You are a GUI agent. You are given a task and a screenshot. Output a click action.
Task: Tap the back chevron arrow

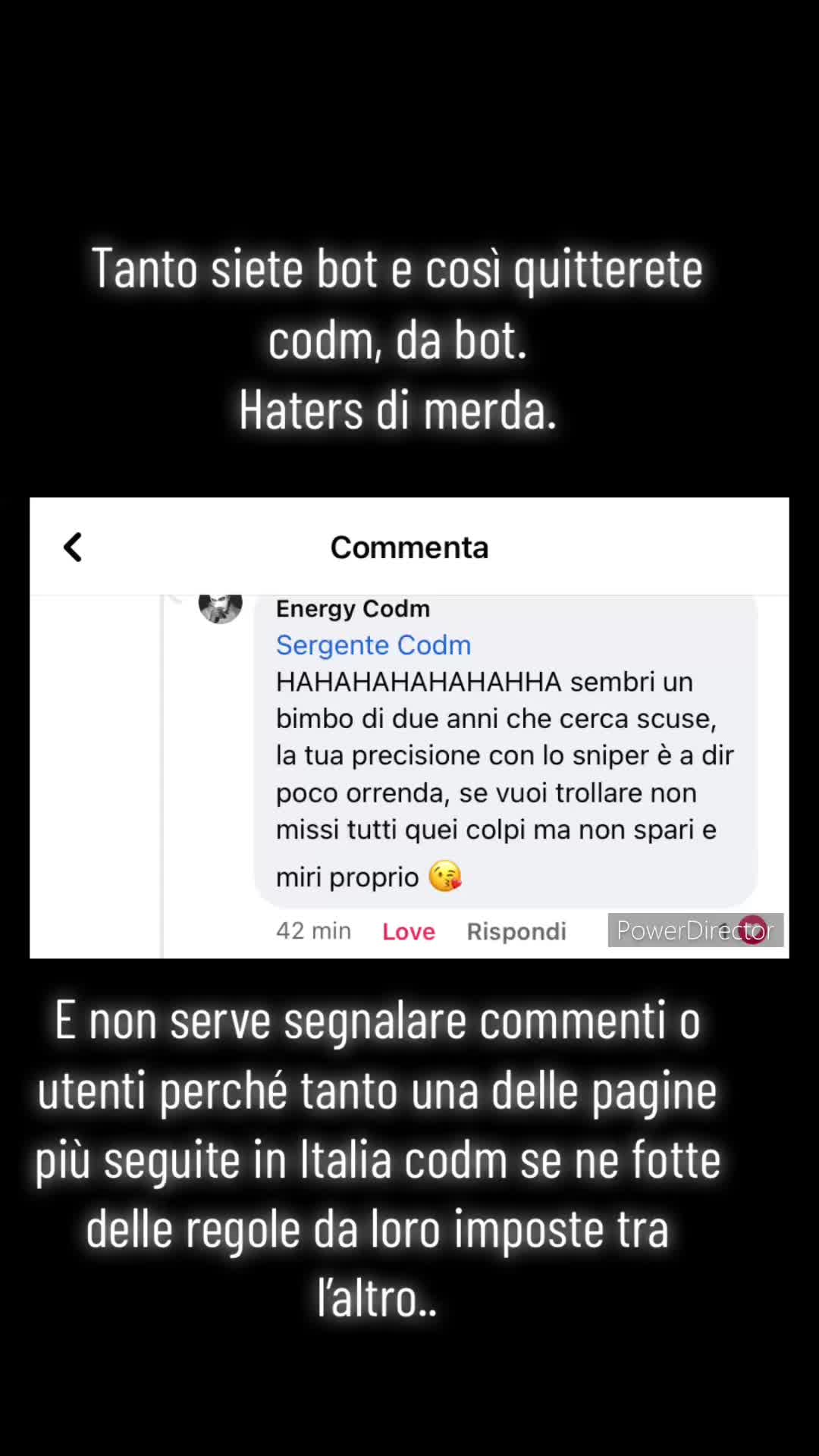pos(73,547)
